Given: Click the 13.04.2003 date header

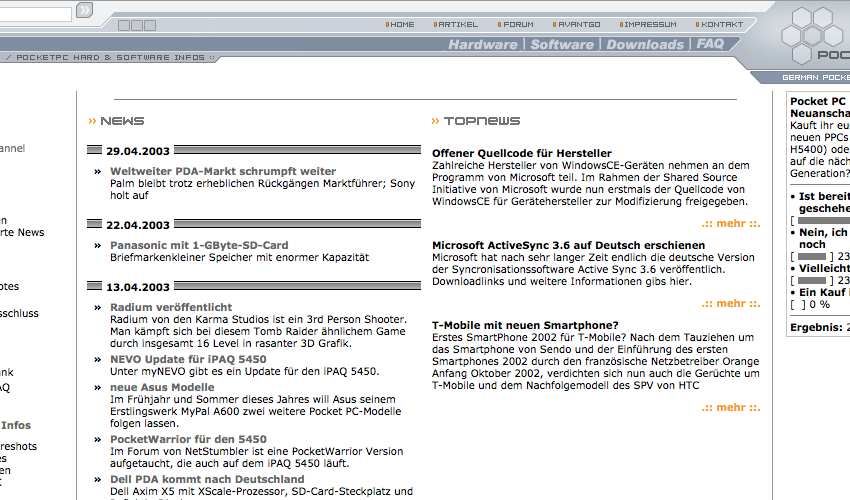Looking at the screenshot, I should [x=138, y=287].
